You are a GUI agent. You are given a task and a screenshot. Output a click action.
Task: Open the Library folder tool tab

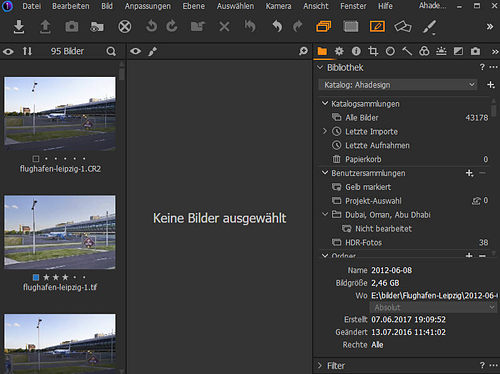(x=322, y=51)
